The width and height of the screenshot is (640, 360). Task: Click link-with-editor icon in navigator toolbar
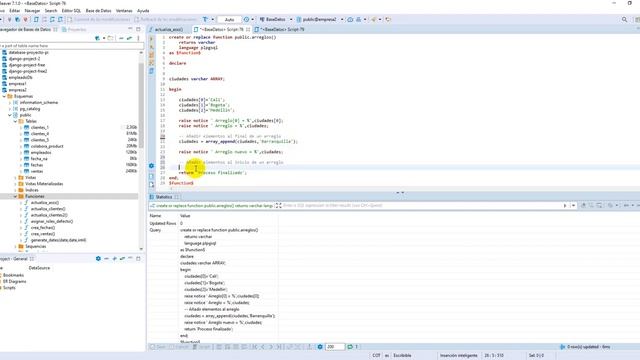tap(129, 38)
